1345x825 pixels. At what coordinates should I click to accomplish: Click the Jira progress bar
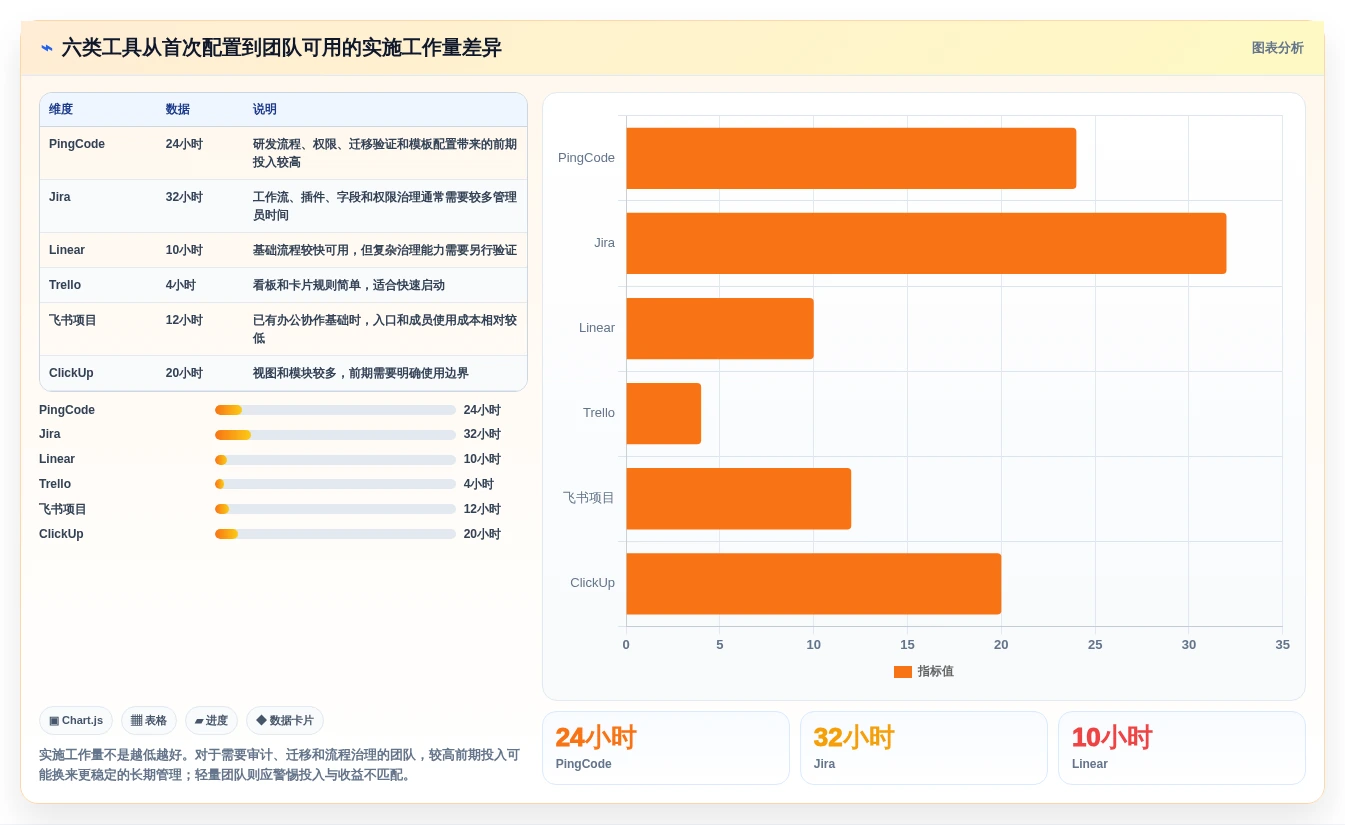pos(335,435)
